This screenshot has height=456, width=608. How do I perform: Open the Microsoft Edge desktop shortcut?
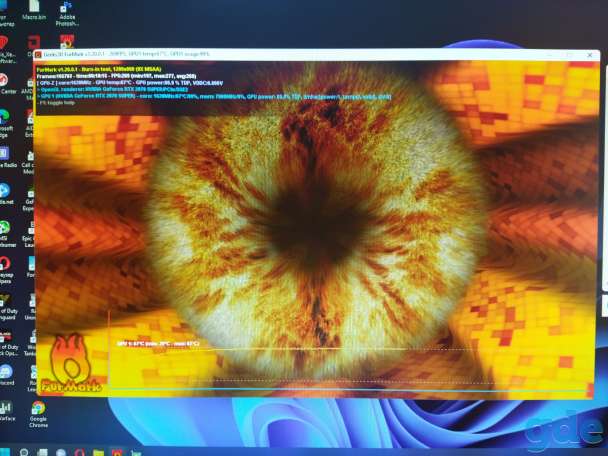tap(7, 124)
